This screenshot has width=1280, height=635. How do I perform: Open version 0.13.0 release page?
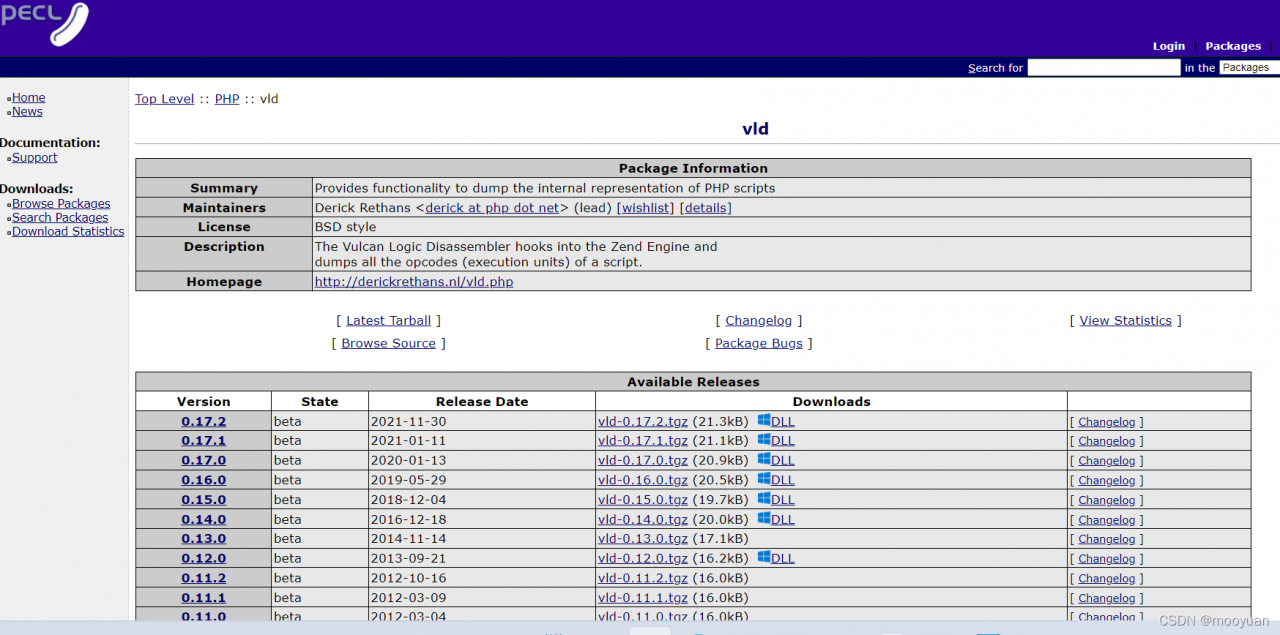coord(203,539)
